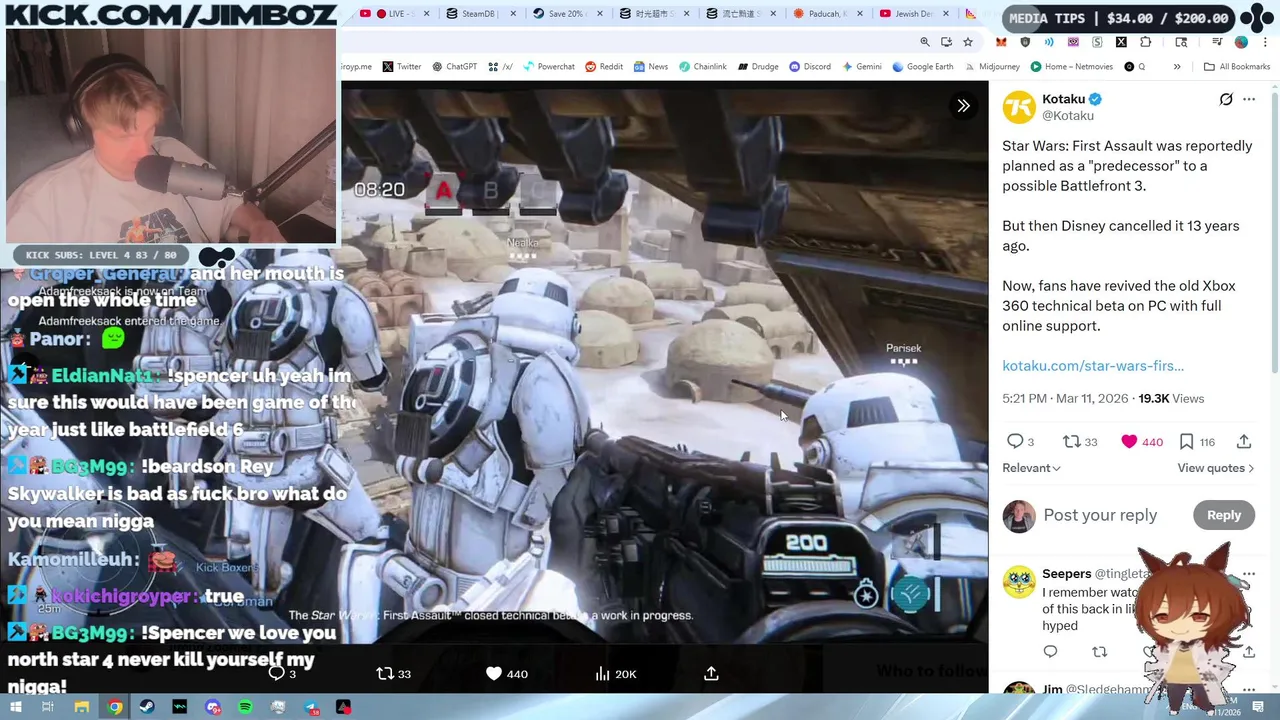Bookmark this page with star icon
Screen dimensions: 1280x720
tap(968, 42)
